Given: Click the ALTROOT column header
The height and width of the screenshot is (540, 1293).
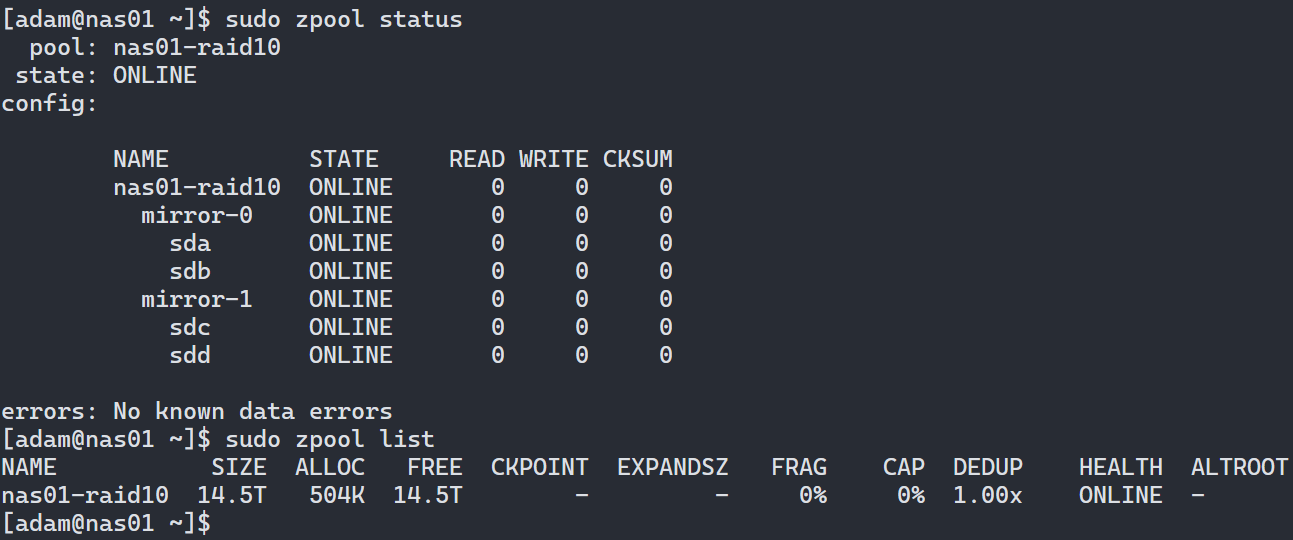Looking at the screenshot, I should tap(1239, 467).
